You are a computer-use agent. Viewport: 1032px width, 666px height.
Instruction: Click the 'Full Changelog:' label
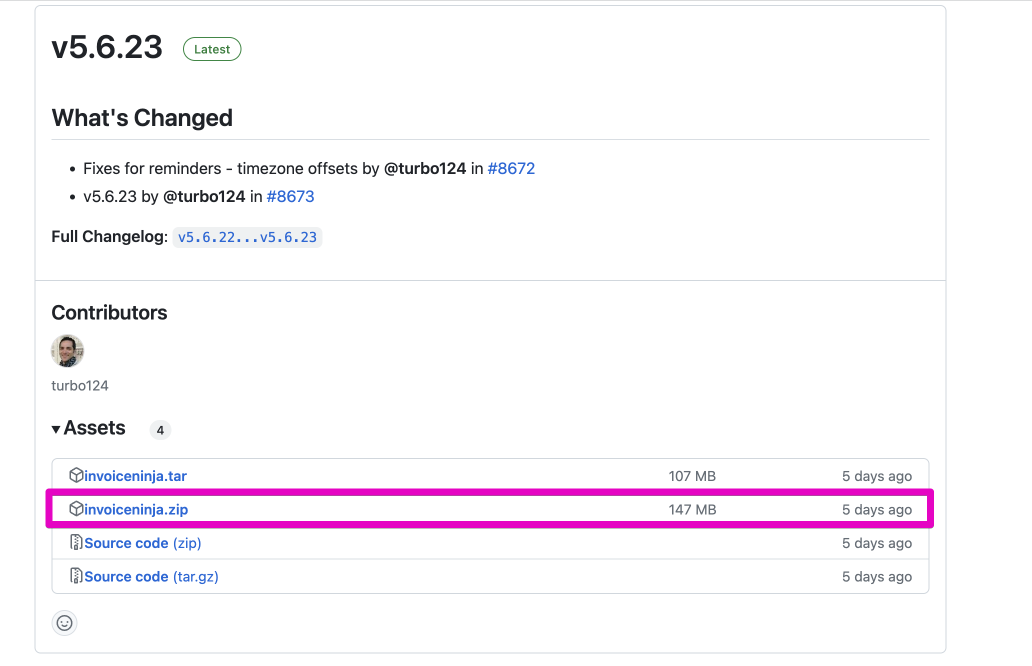pyautogui.click(x=110, y=237)
